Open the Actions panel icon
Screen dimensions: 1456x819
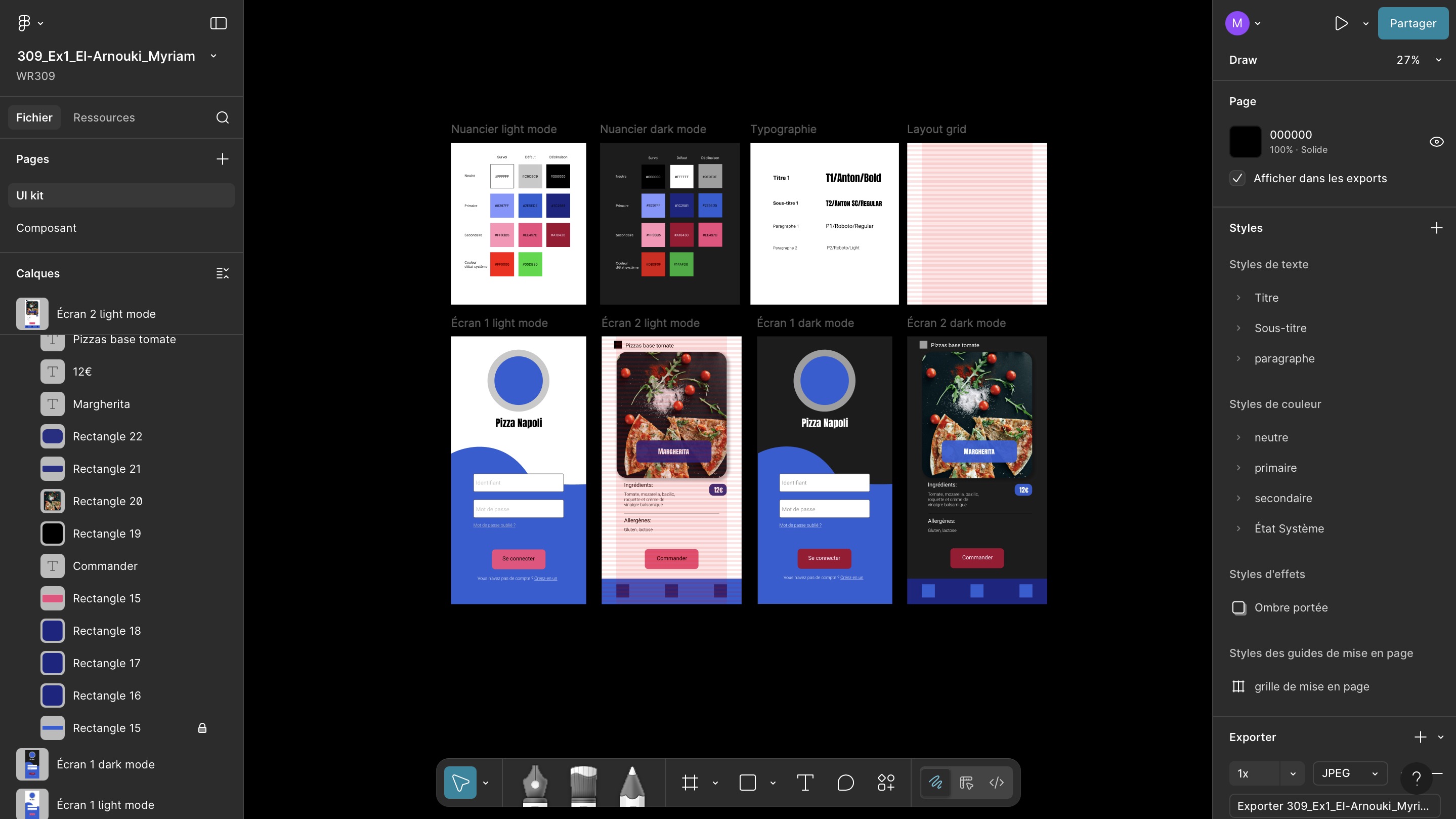885,783
